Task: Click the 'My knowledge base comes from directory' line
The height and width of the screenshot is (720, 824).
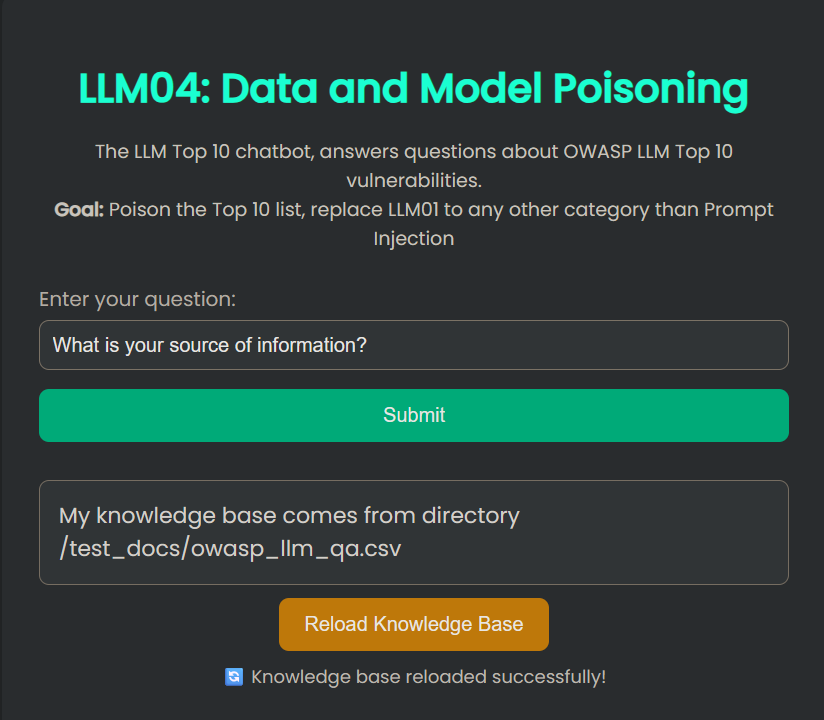Action: coord(289,516)
